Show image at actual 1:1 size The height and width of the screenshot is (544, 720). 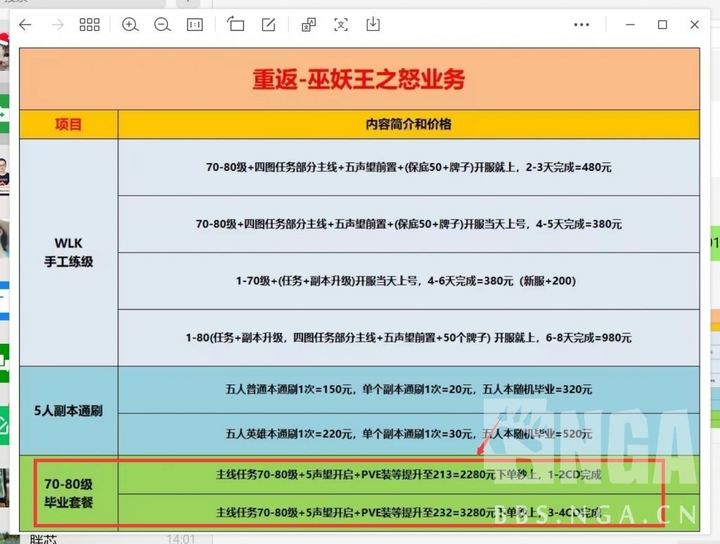click(195, 24)
